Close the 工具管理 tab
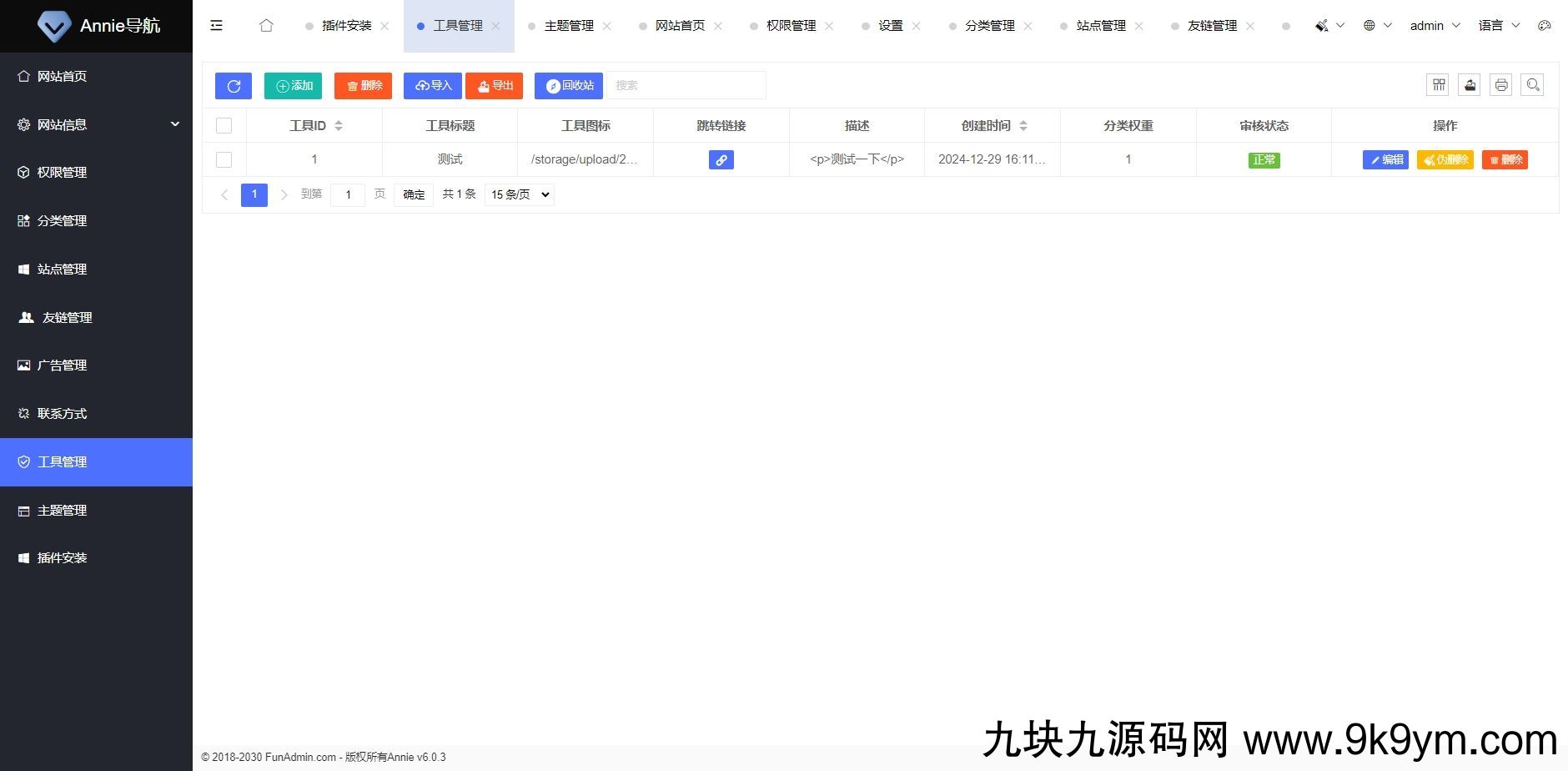The image size is (1568, 771). [x=496, y=26]
